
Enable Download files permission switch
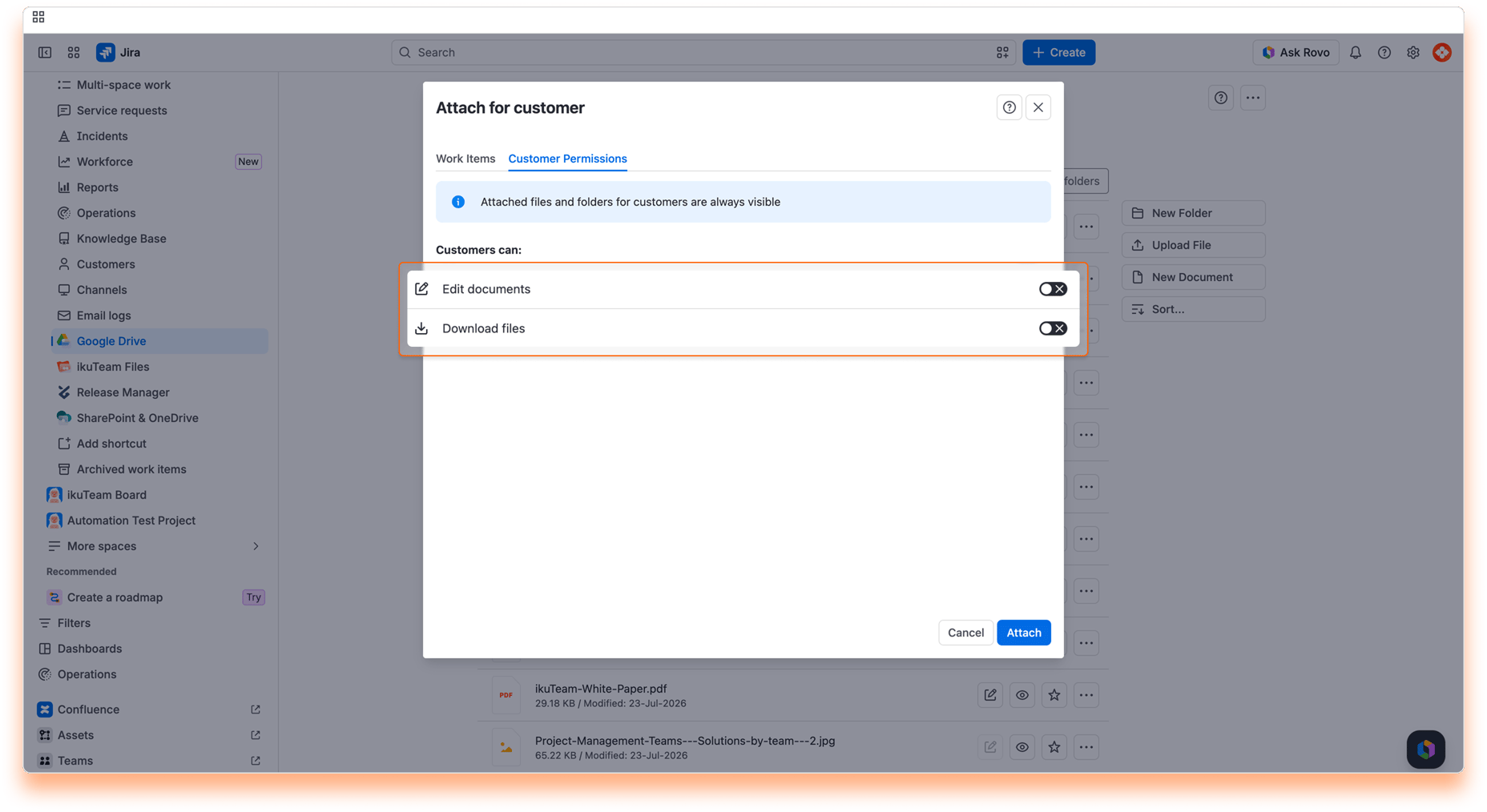click(x=1053, y=328)
